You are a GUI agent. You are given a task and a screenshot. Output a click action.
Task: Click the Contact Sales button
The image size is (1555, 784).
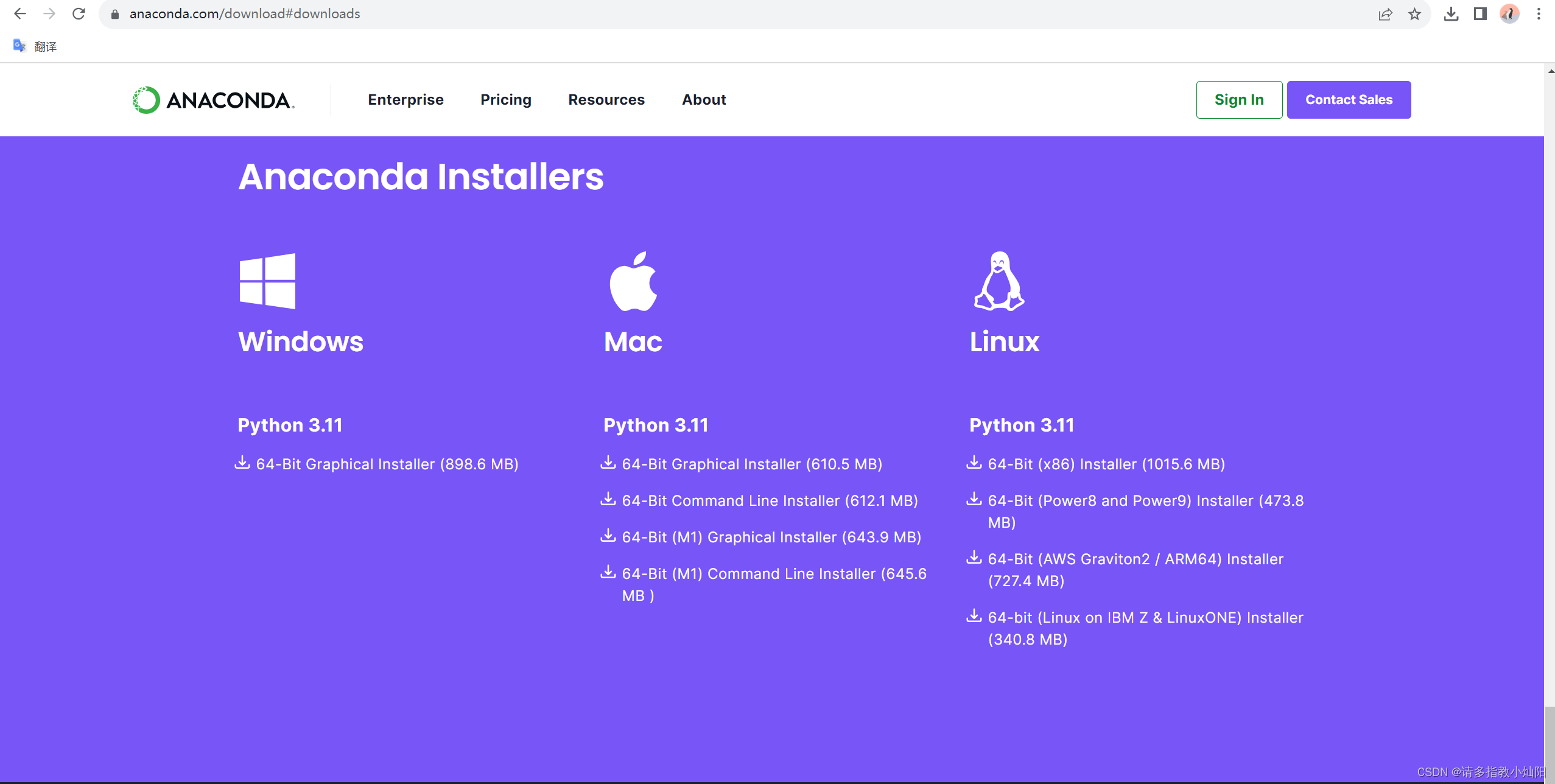1349,100
